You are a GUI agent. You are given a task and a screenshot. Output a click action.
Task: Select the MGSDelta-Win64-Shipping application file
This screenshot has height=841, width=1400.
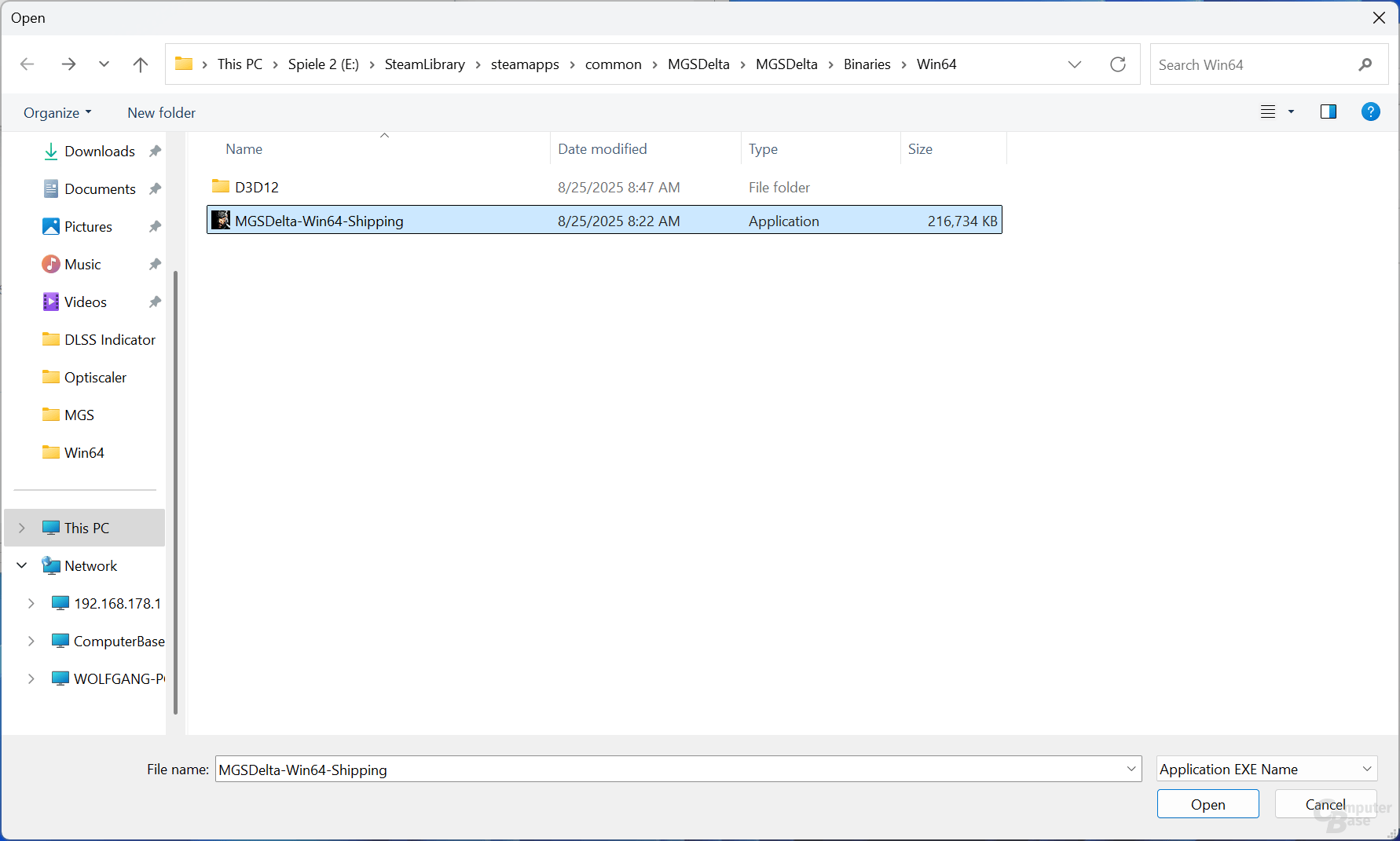(319, 221)
